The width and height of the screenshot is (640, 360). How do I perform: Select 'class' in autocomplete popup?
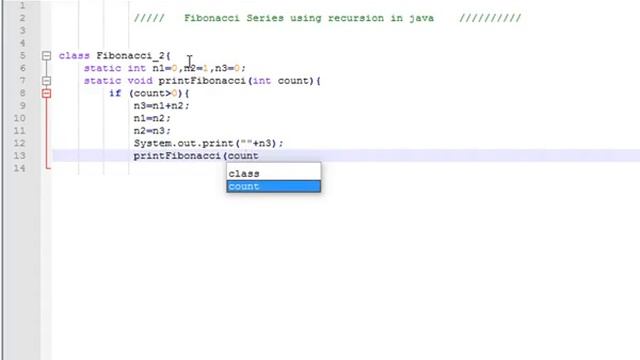[273, 173]
